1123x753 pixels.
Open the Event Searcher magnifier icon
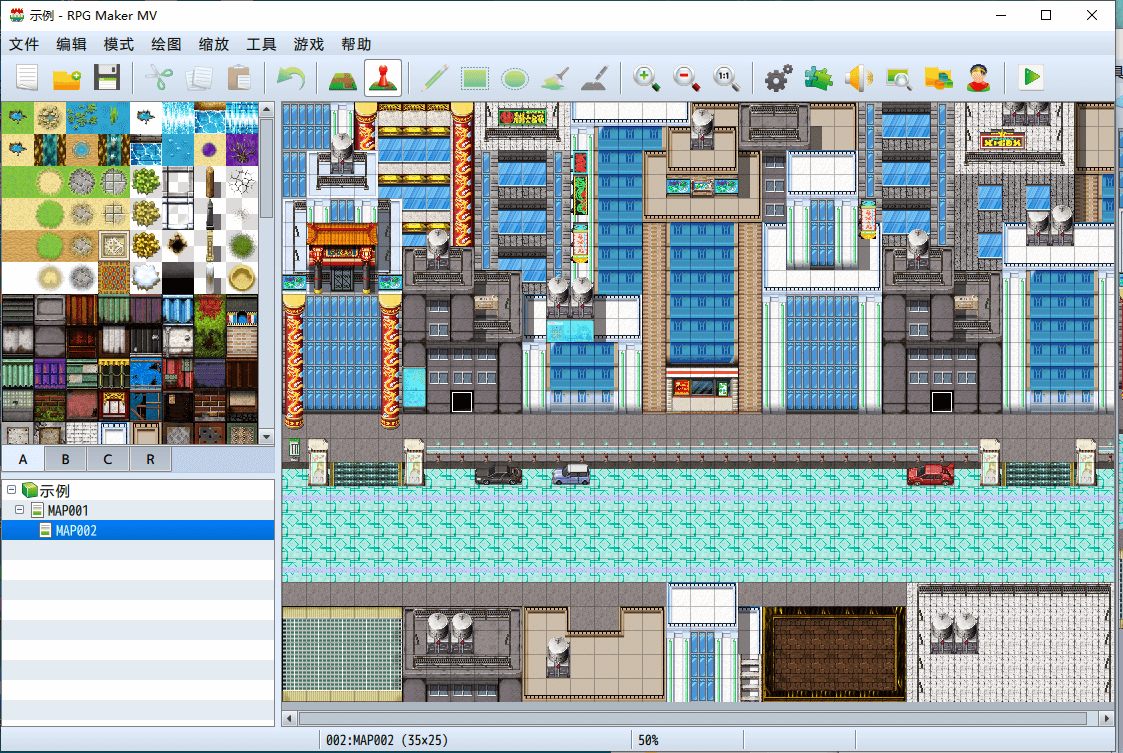pyautogui.click(x=899, y=77)
